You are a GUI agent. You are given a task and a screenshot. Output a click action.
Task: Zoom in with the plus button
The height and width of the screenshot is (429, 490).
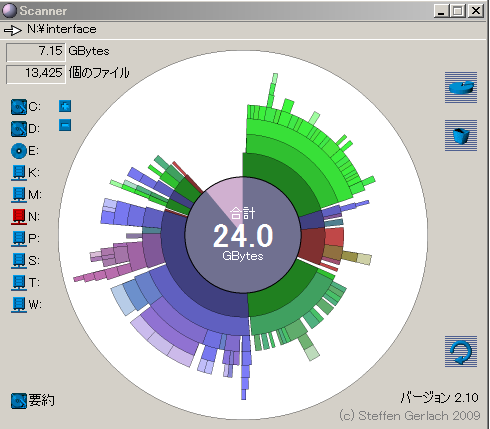pos(65,106)
